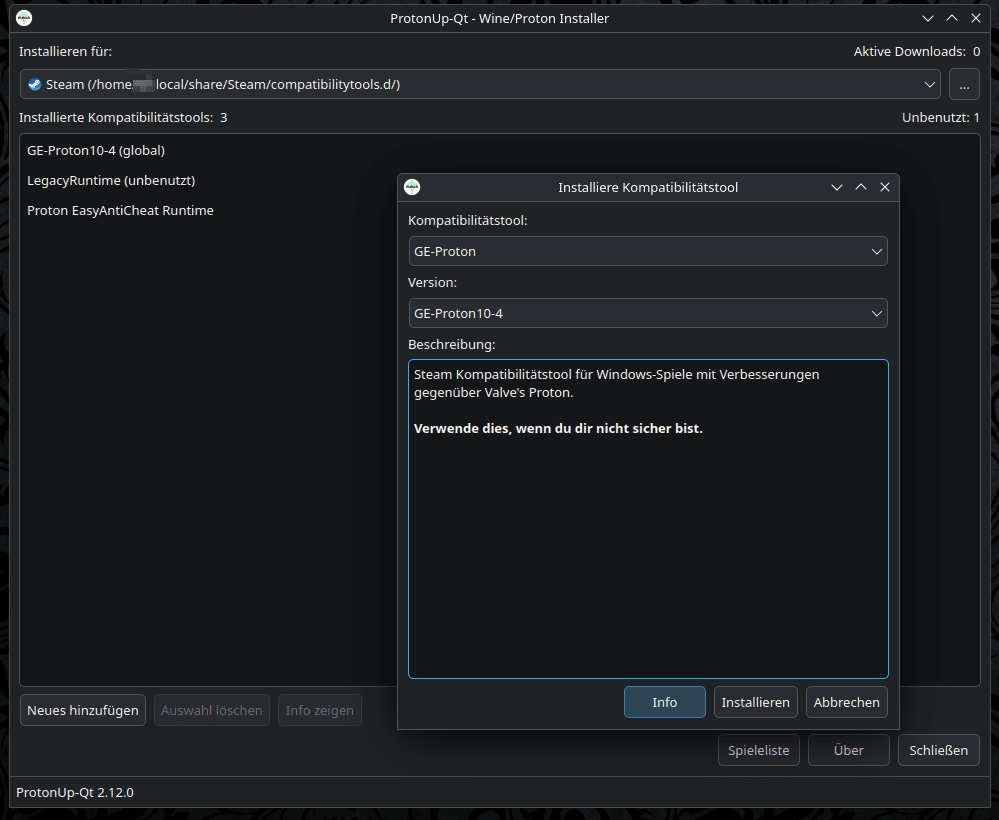Click the 'Aktive Downloads: 0' label
Viewport: 999px width, 820px height.
917,52
